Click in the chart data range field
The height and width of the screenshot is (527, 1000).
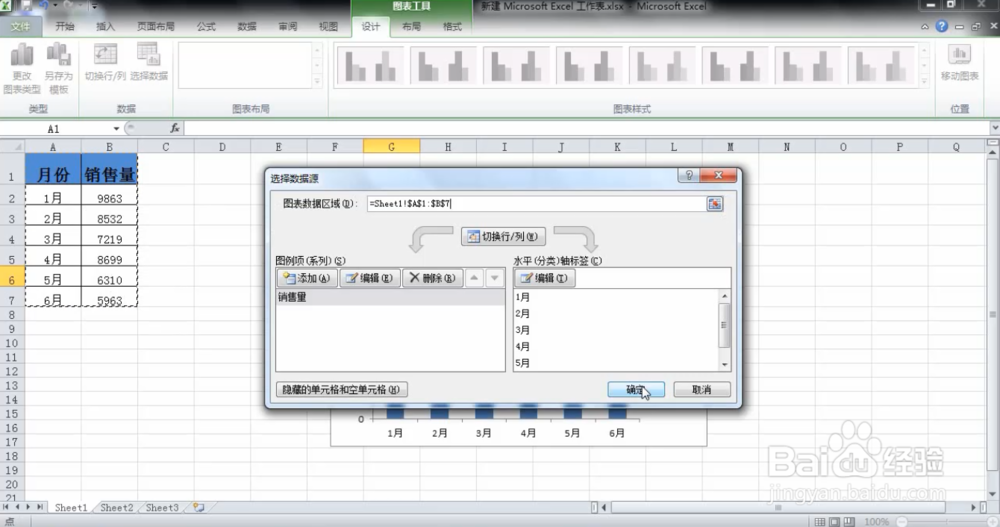(536, 204)
